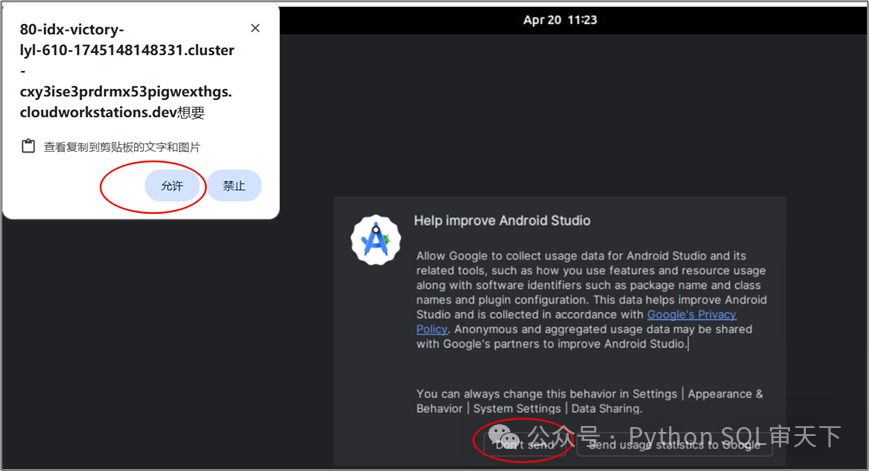869x471 pixels.
Task: Click the Apr 20 11:23 clock
Action: tap(560, 20)
